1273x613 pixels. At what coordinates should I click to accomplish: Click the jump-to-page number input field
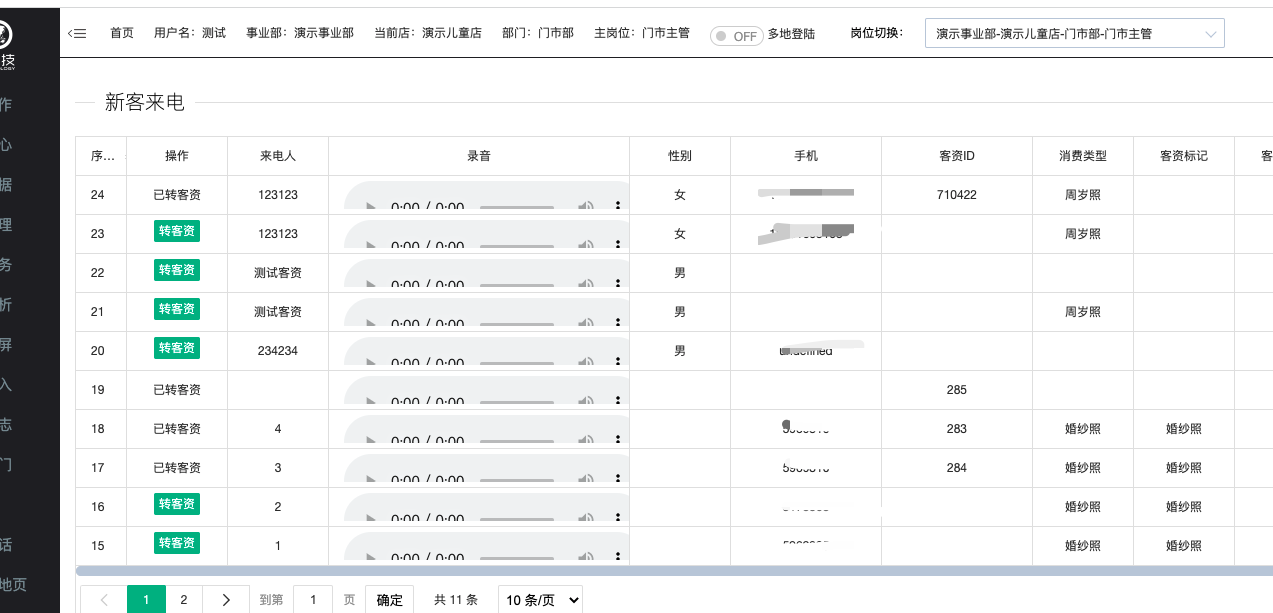point(313,600)
